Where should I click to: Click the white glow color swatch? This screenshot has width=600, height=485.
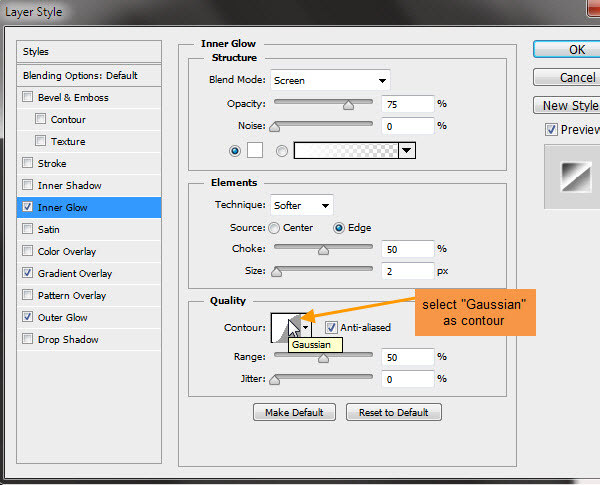(x=254, y=150)
